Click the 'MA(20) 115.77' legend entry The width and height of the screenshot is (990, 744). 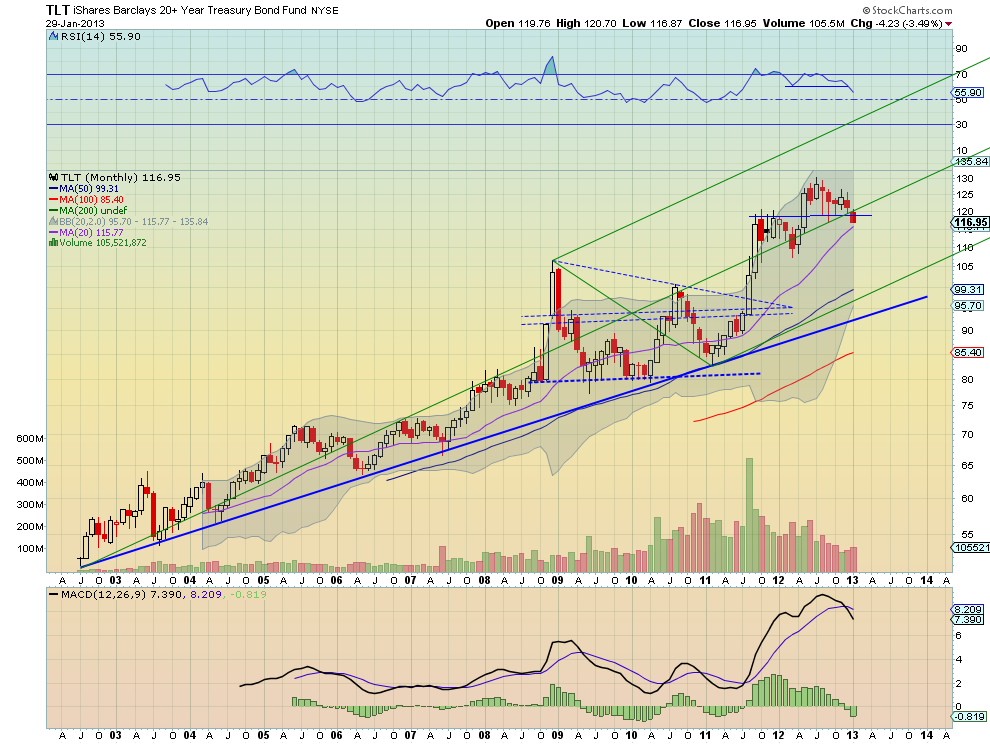click(x=91, y=232)
